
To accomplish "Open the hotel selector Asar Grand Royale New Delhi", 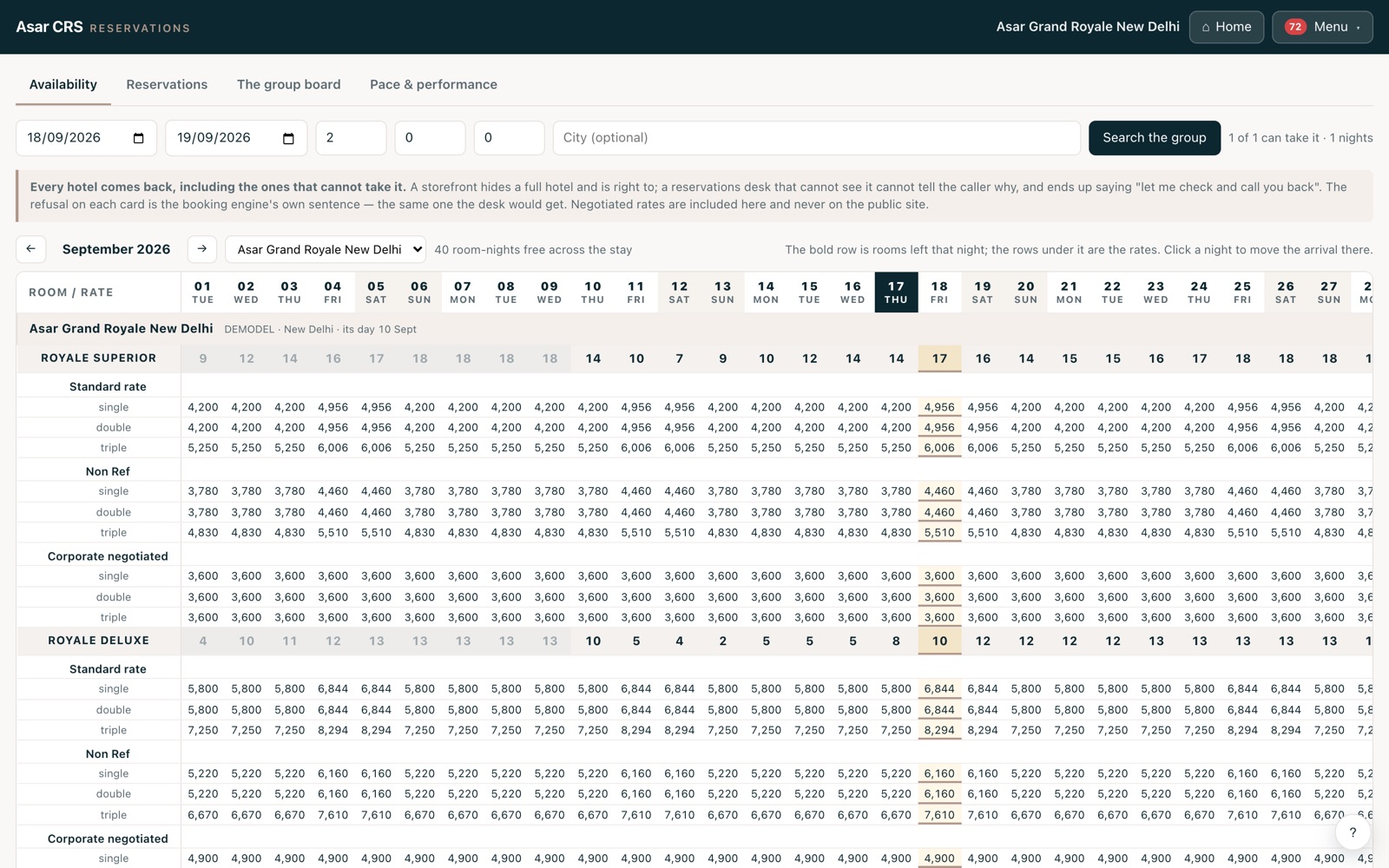I will point(326,249).
